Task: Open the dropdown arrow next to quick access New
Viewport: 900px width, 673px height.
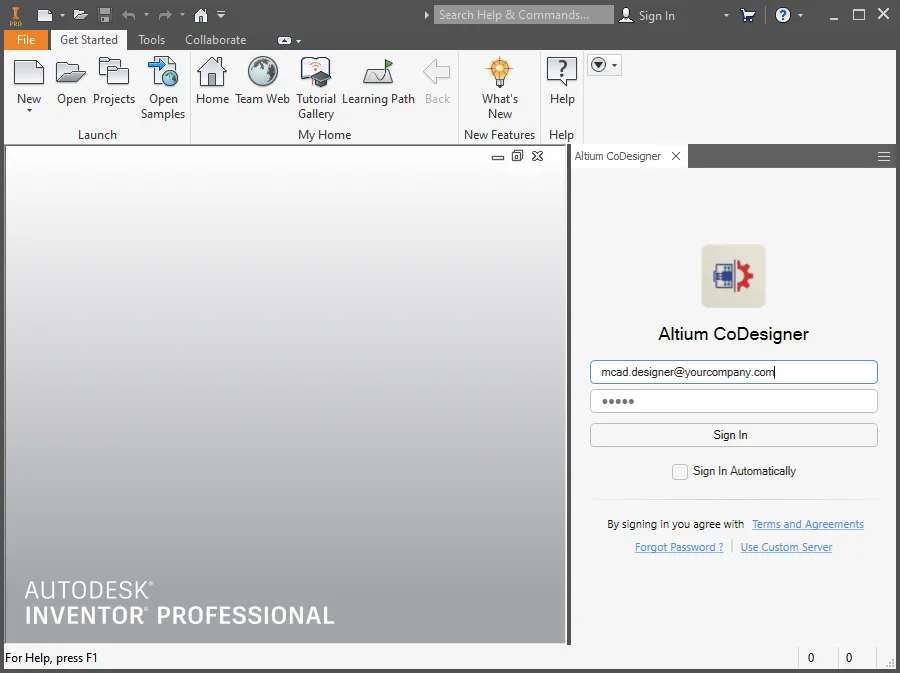Action: tap(62, 15)
